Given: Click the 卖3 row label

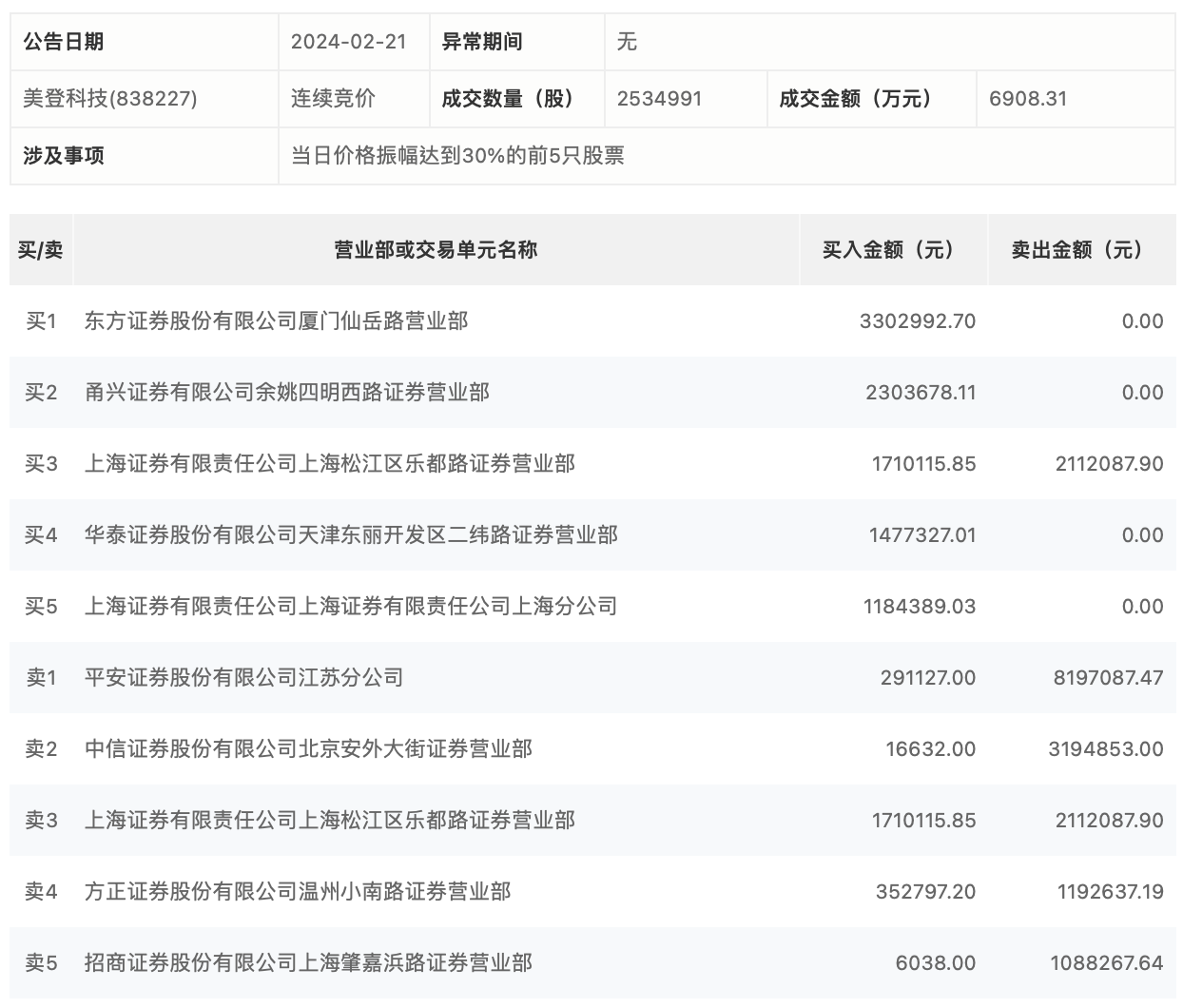Looking at the screenshot, I should click(41, 821).
